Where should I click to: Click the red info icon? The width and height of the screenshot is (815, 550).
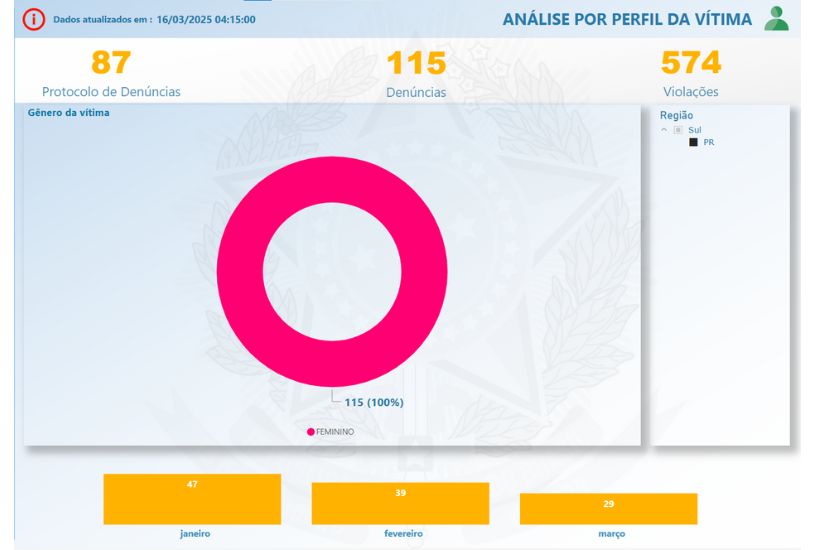pyautogui.click(x=34, y=19)
